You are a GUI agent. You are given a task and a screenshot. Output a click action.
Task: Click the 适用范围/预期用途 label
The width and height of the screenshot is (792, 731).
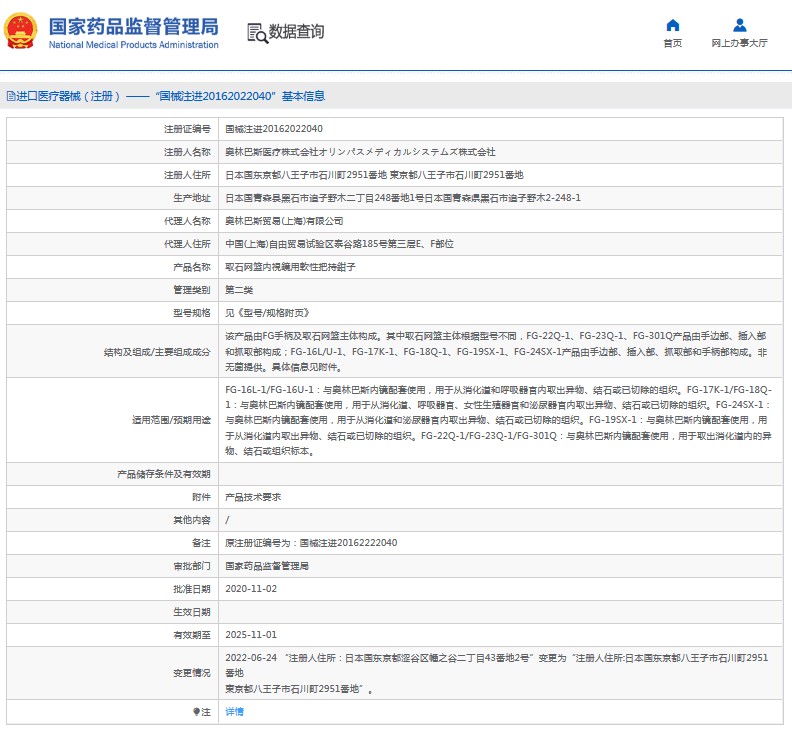tap(171, 420)
